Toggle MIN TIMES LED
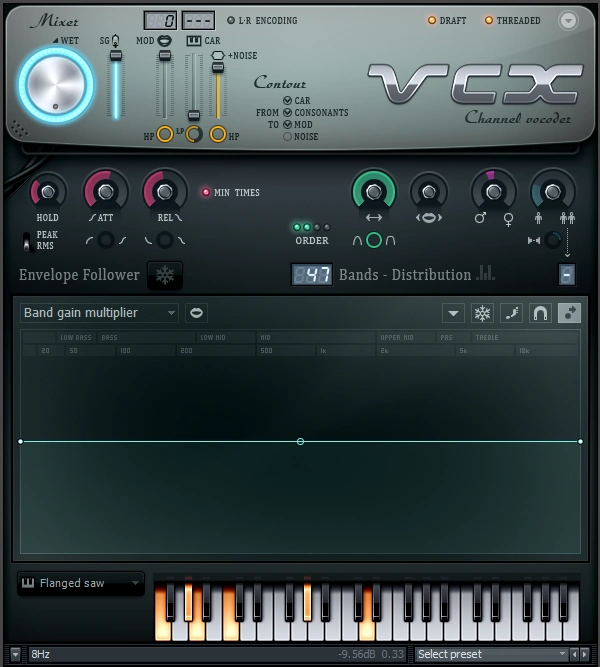Screen dimensions: 600x667 206,193
